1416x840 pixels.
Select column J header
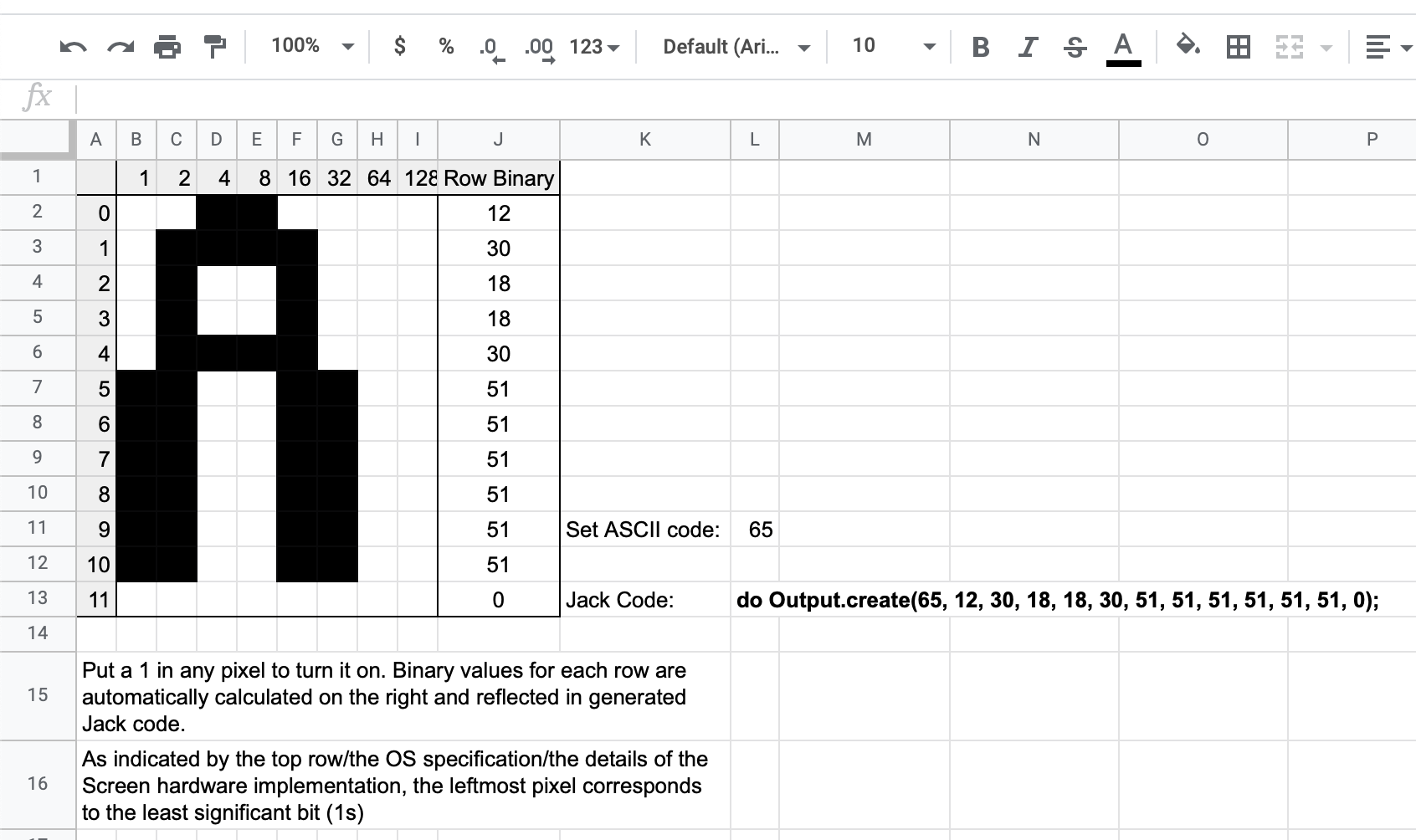498,140
